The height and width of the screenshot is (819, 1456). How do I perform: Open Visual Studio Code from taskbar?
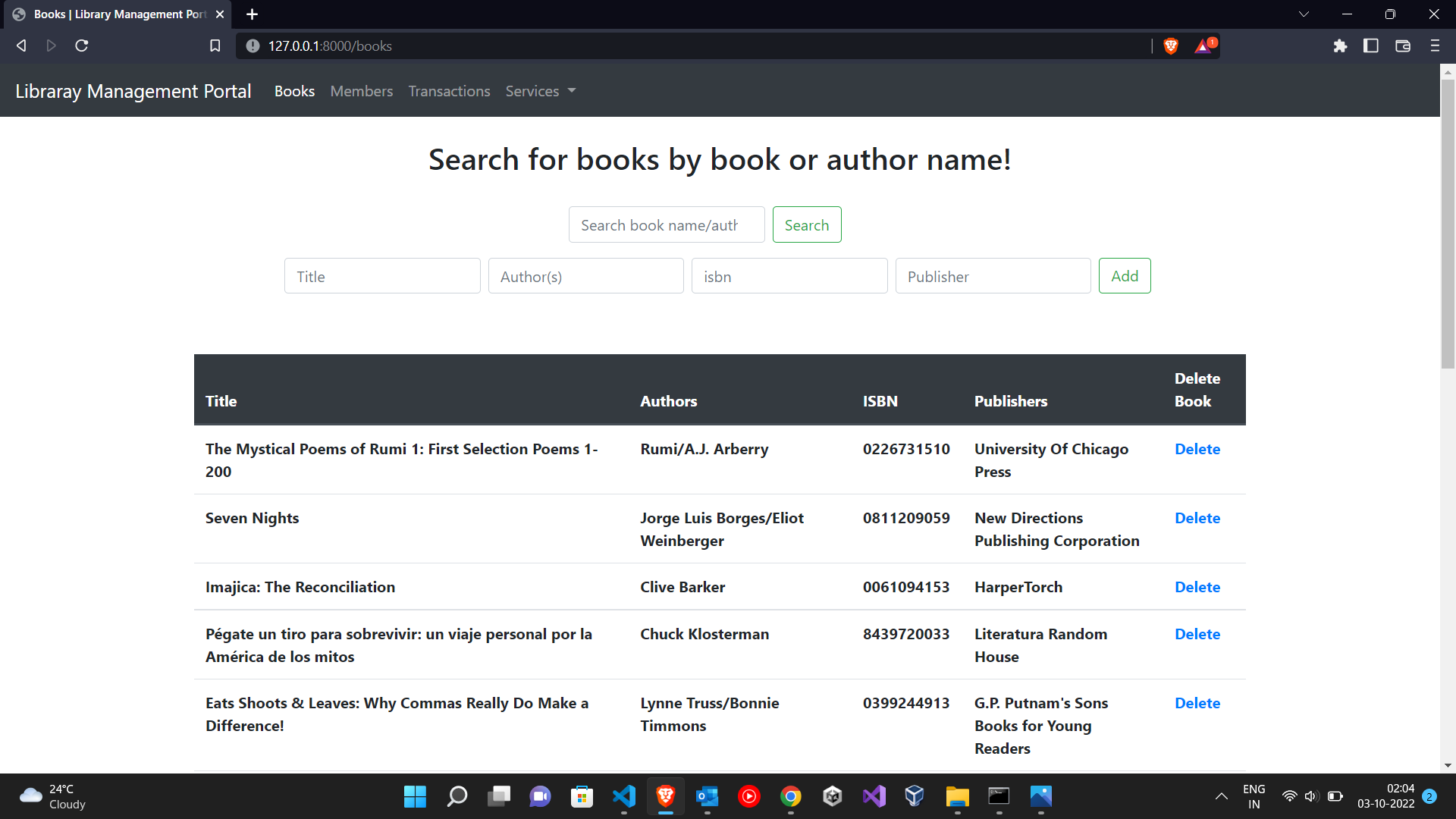pos(623,796)
